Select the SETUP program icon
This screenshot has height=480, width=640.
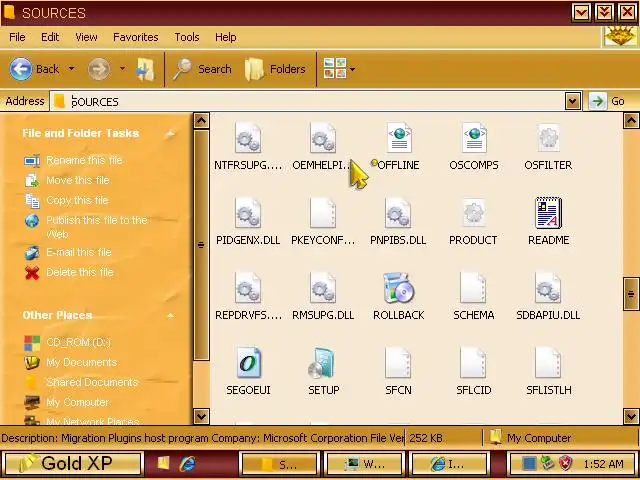click(322, 362)
